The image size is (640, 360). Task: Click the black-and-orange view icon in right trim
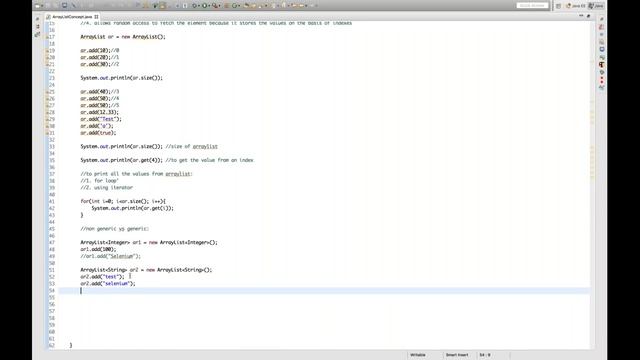pyautogui.click(x=602, y=64)
